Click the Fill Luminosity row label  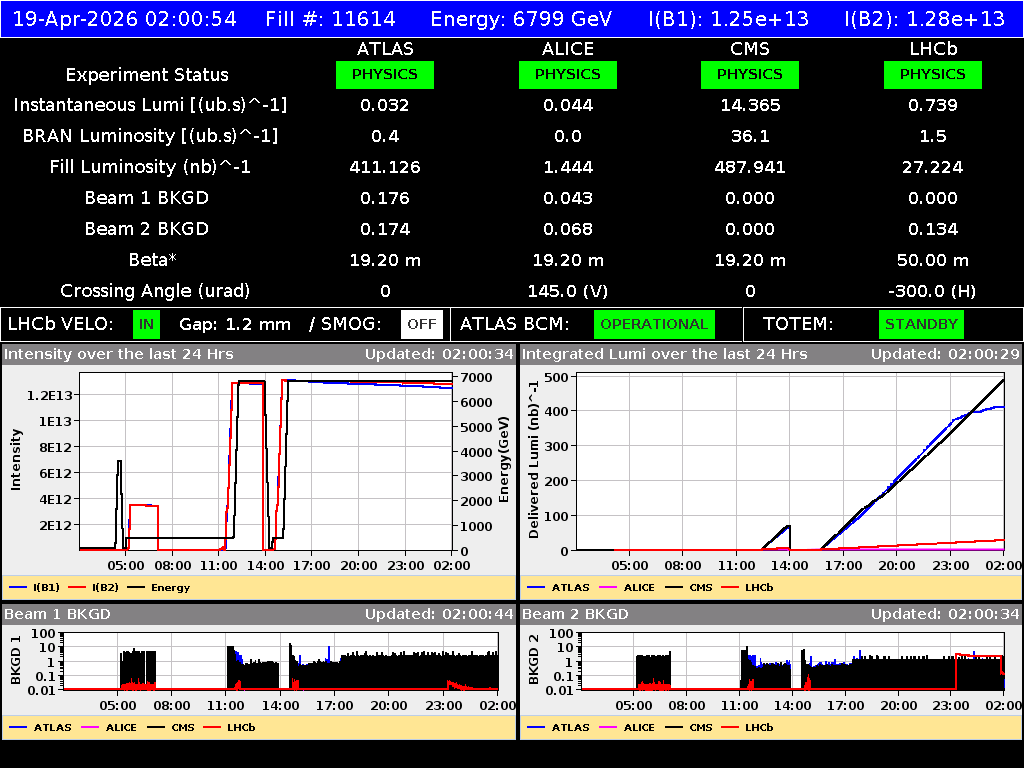150,167
